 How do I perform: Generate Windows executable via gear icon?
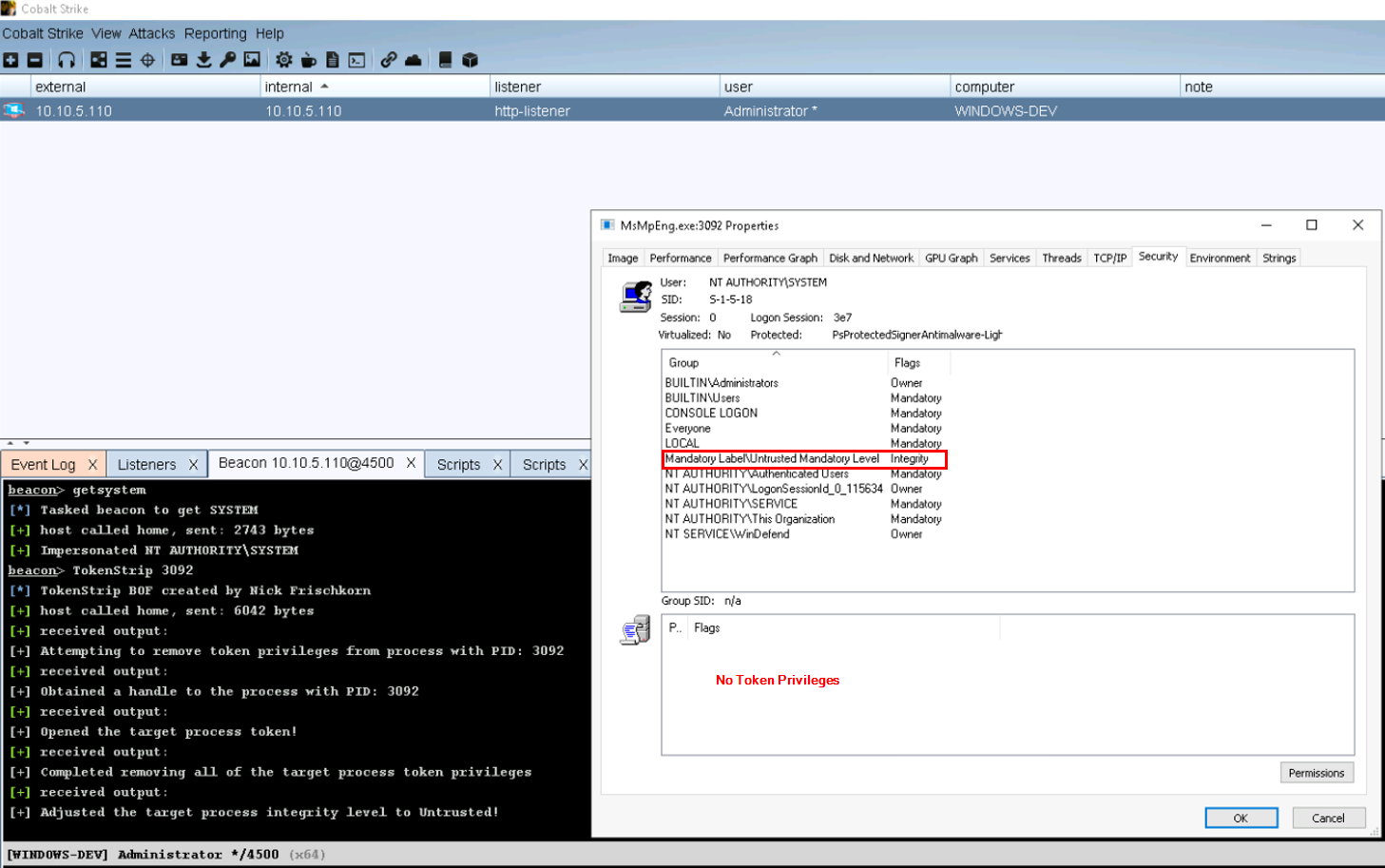[x=283, y=60]
